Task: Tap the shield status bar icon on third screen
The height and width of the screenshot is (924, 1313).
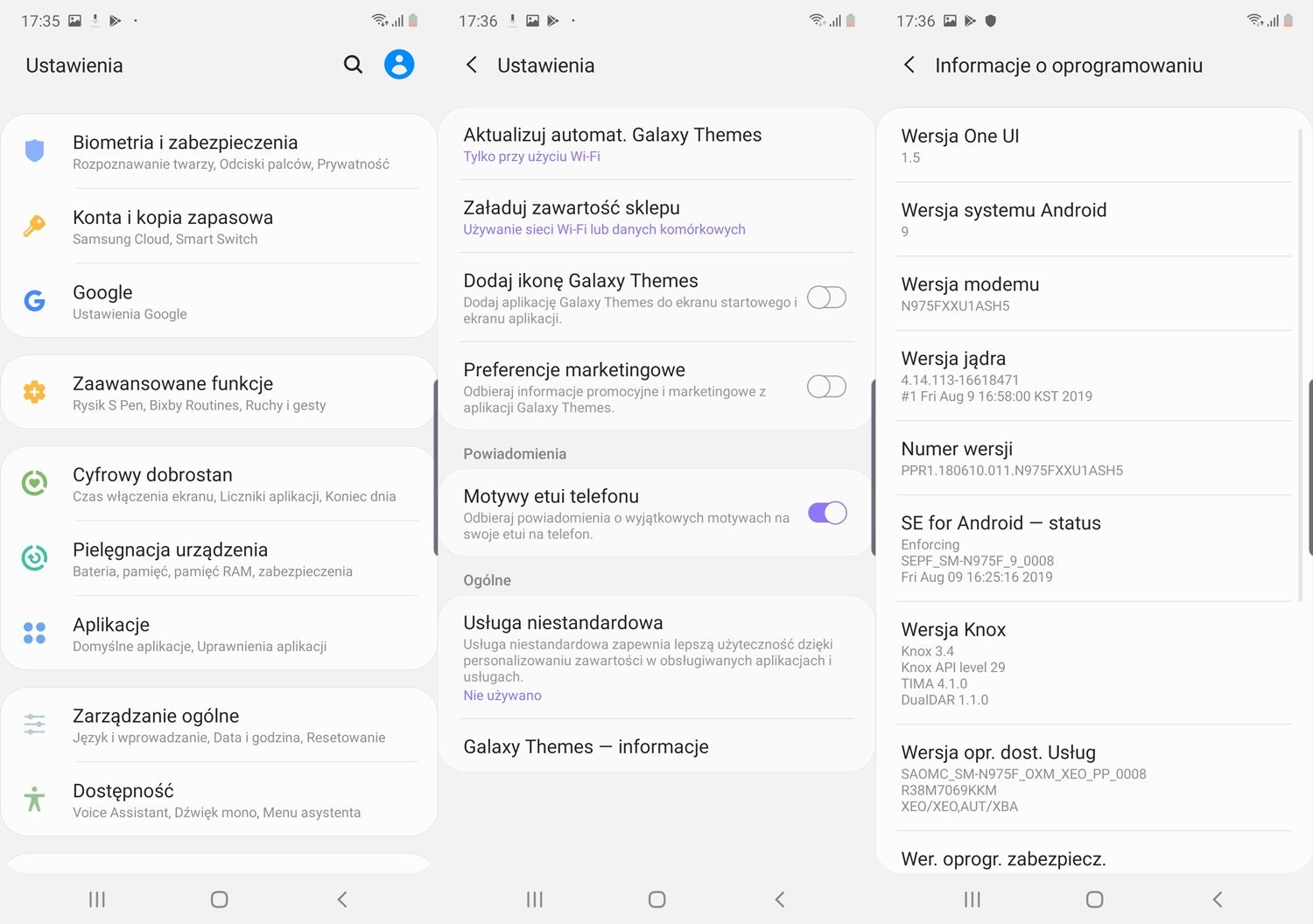Action: [991, 20]
